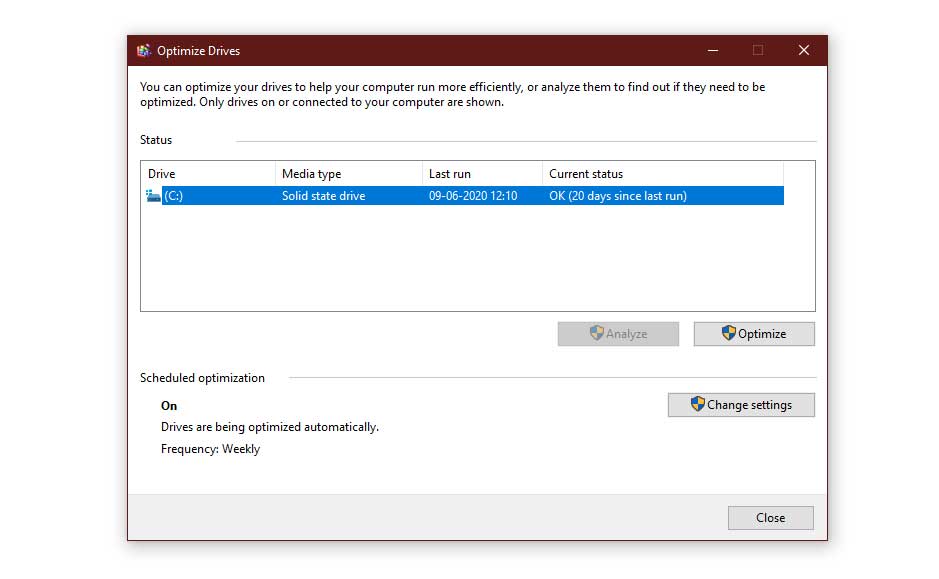Click the '09-06-2020 12:10' last run cell

[x=473, y=196]
